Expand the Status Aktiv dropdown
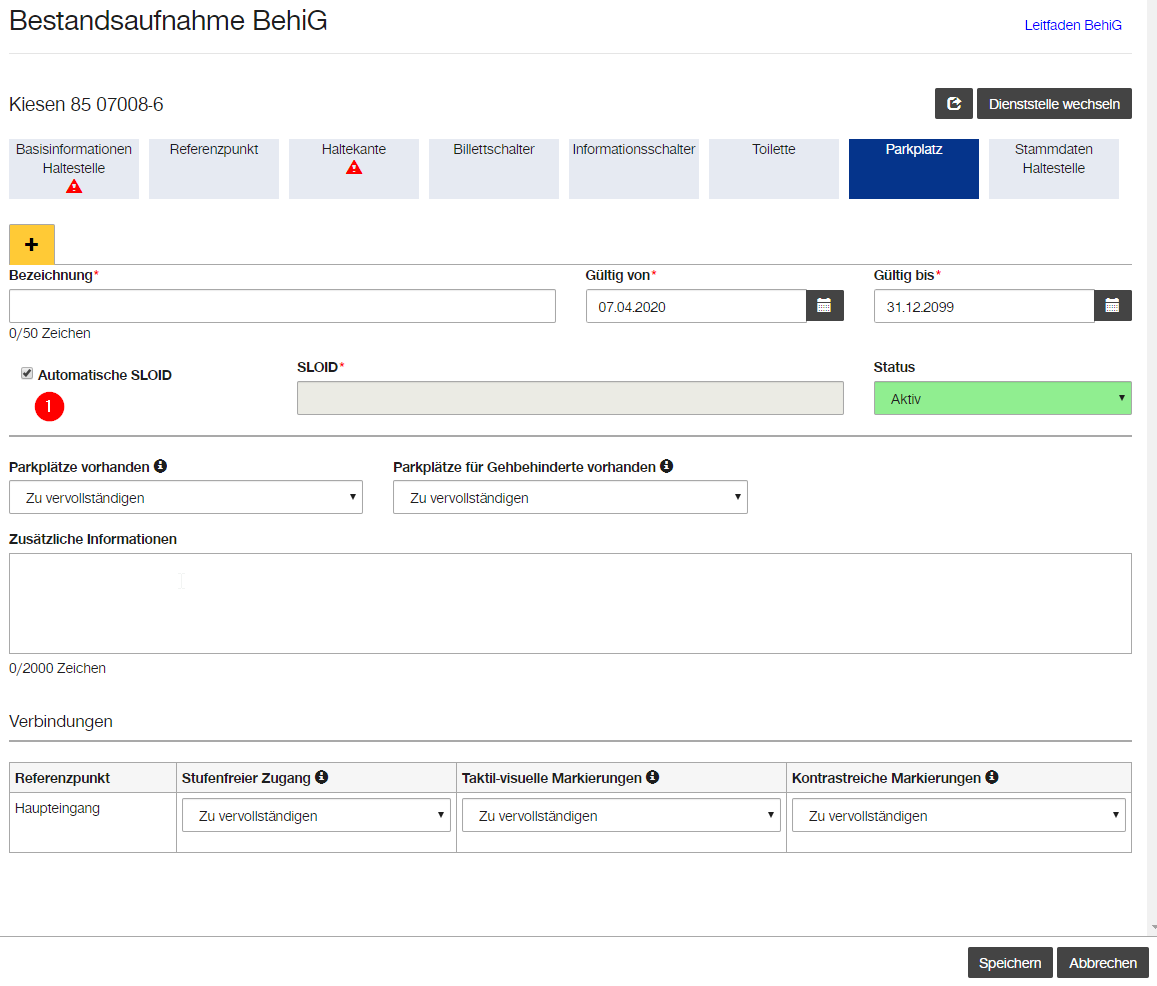This screenshot has height=986, width=1157. click(1002, 398)
